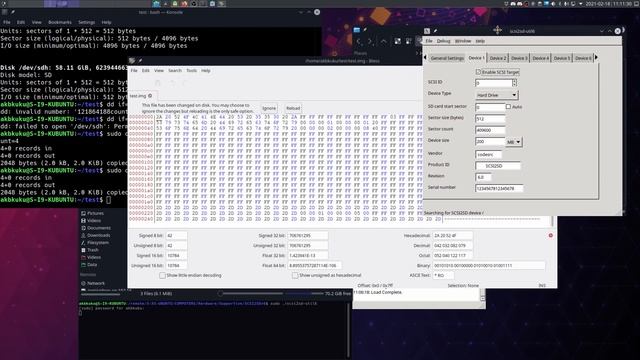
Task: Switch Dolphin to compact view mode
Action: click(409, 41)
